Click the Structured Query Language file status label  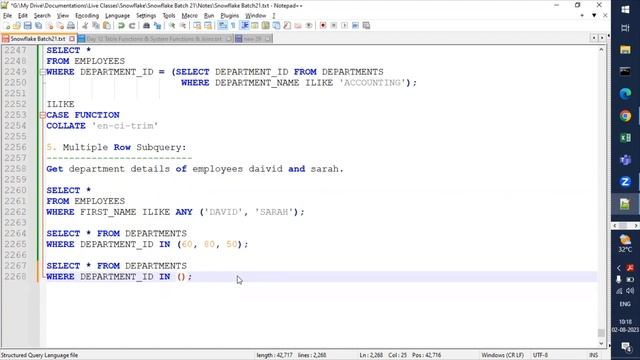tap(39, 355)
